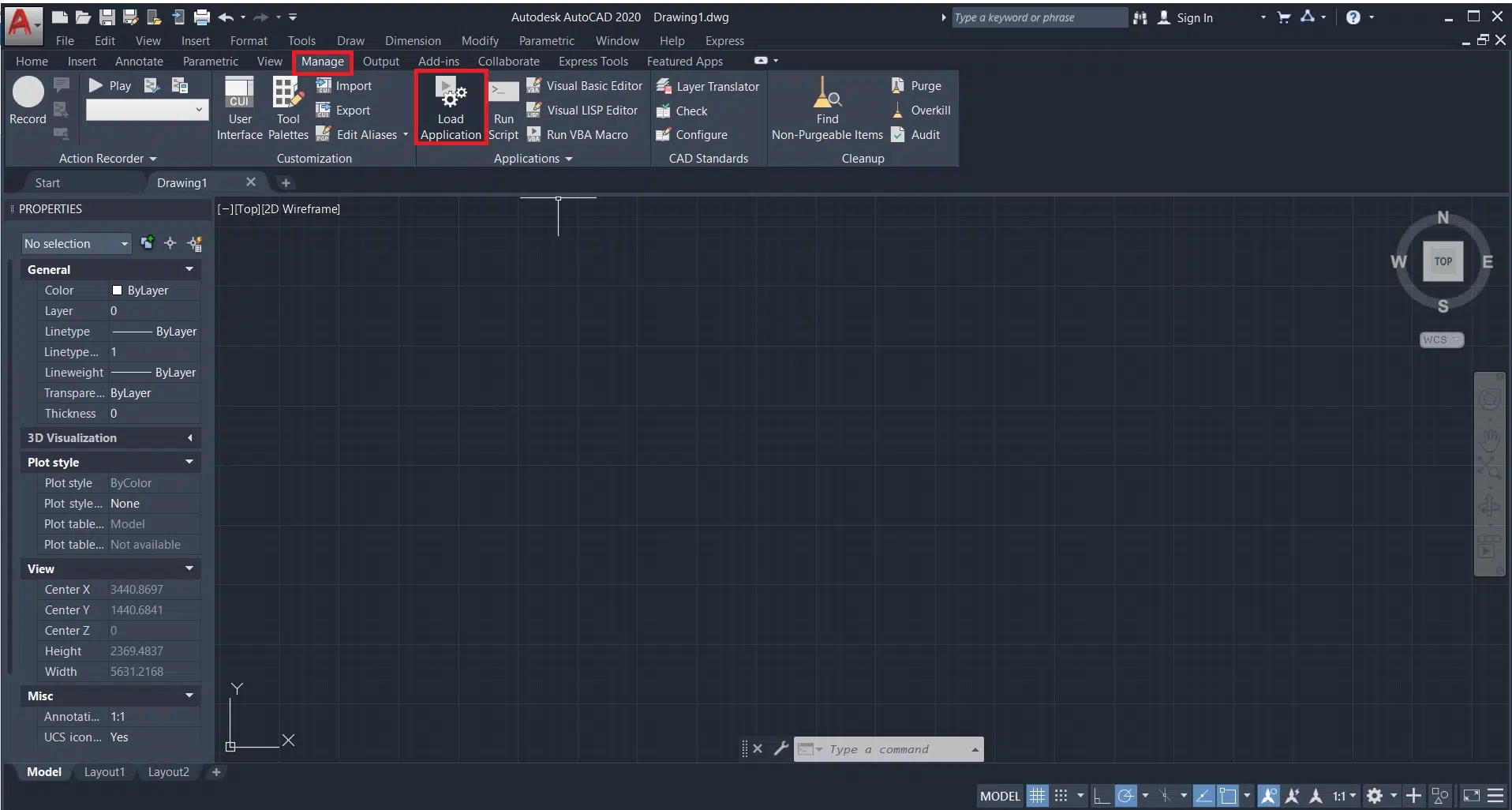Open the Layer Translator tool
The image size is (1512, 810).
(x=708, y=86)
